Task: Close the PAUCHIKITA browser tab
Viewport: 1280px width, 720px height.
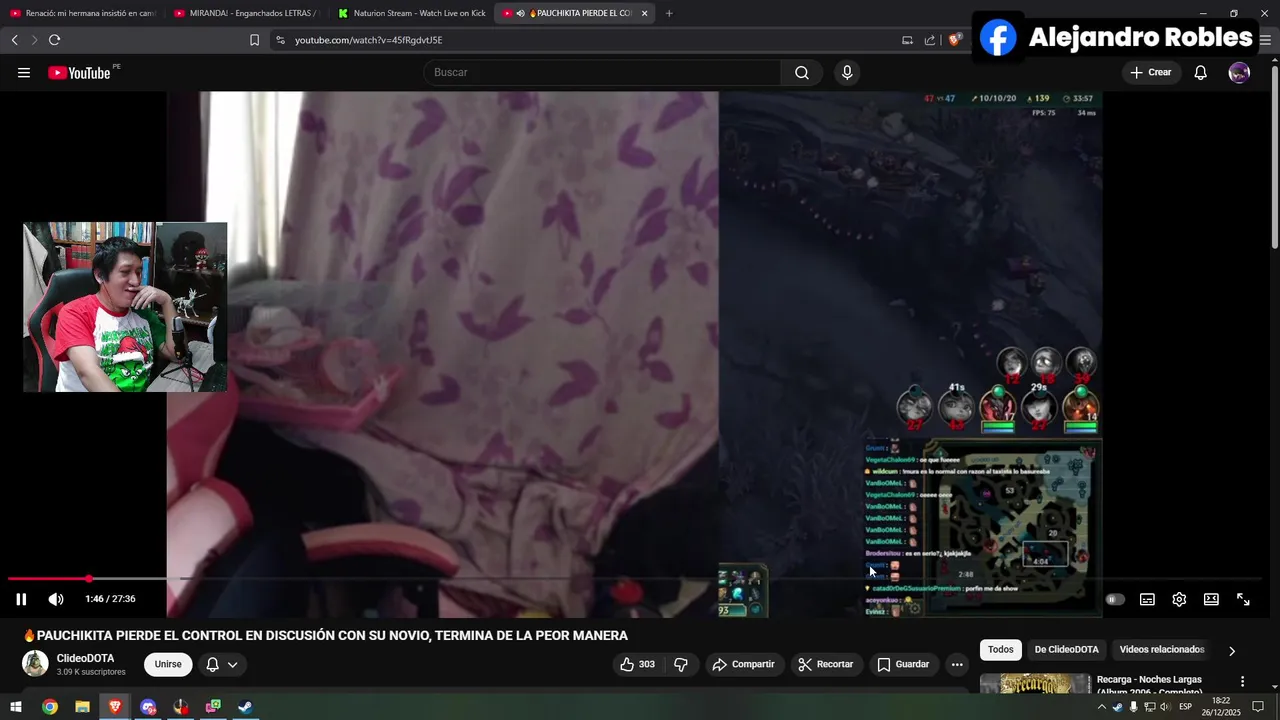Action: tap(644, 13)
